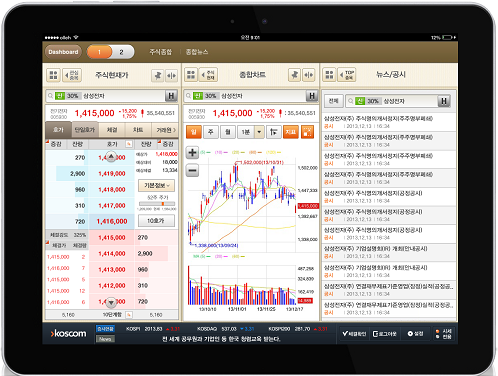498x376 pixels.
Task: Click magnifier icon in 뉴스/공시 search bar
Action: (351, 101)
